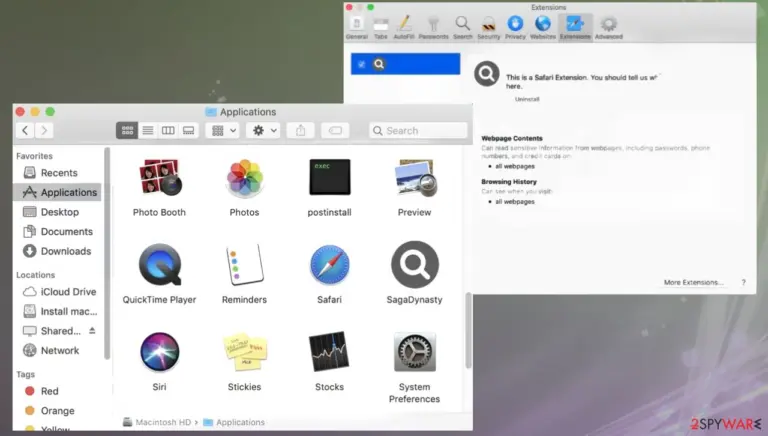Click the Share toolbar icon in Finder
This screenshot has height=436, width=768.
coord(300,130)
